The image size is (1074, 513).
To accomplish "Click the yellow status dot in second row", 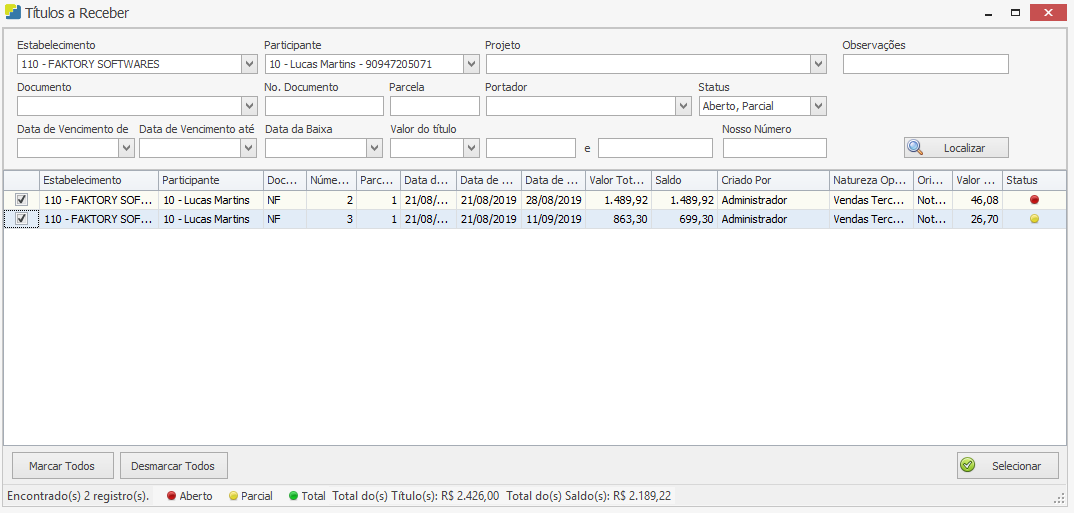I will (x=1034, y=219).
